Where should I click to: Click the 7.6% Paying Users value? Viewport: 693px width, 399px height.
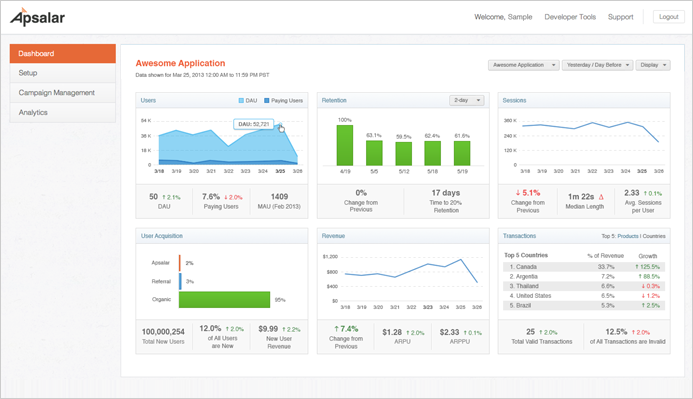[211, 197]
